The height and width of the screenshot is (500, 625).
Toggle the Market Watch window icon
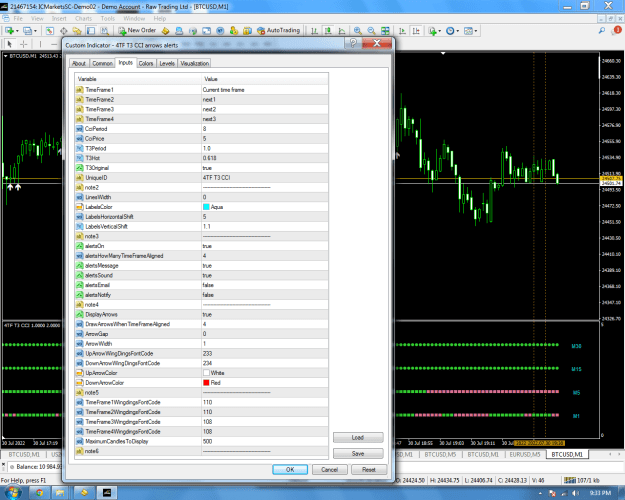pos(50,31)
